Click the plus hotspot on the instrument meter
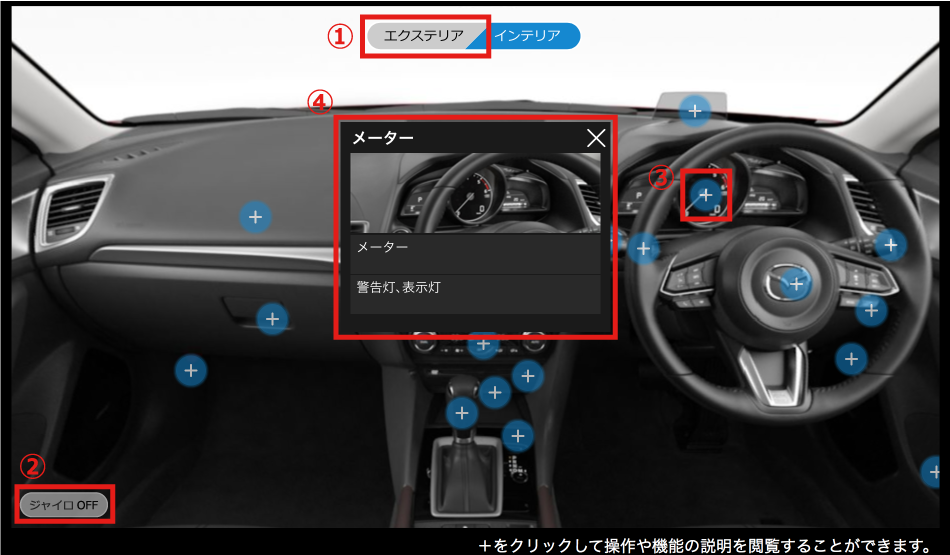950x555 pixels. 706,195
